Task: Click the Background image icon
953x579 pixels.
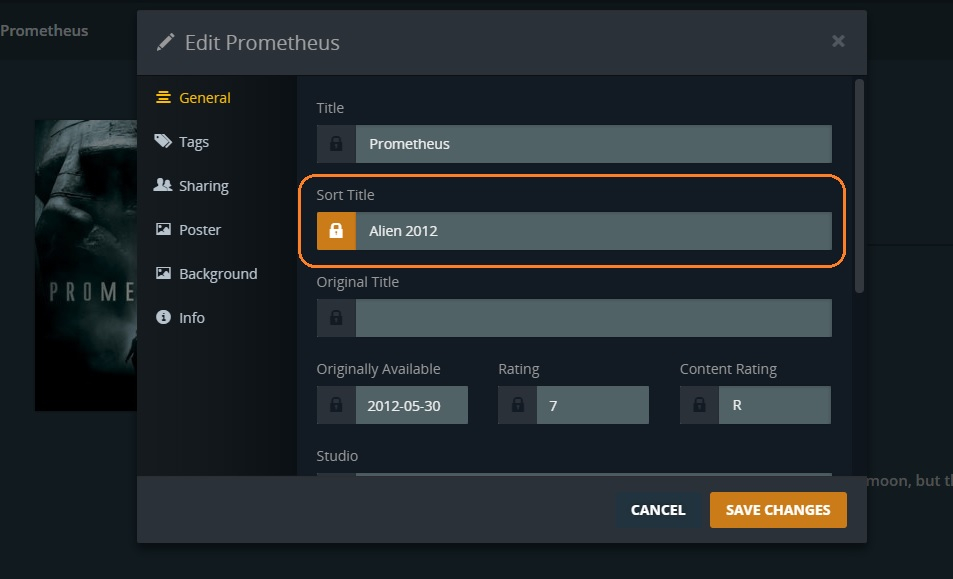Action: pyautogui.click(x=162, y=274)
